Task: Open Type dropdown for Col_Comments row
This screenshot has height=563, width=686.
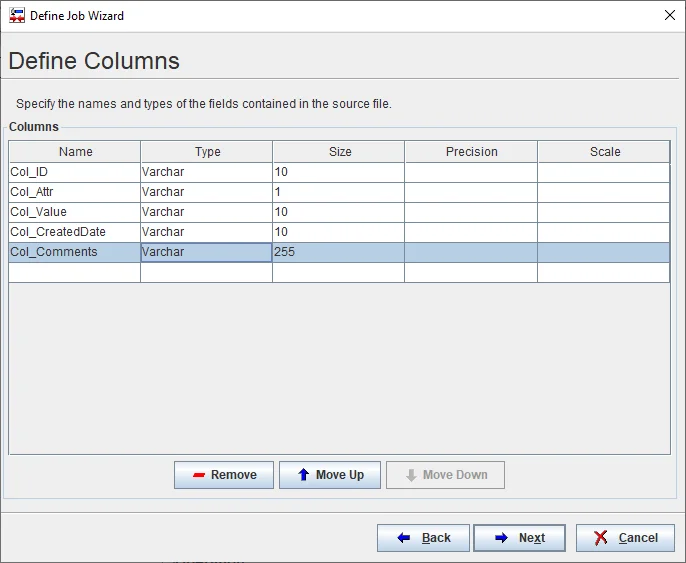Action: [x=206, y=252]
